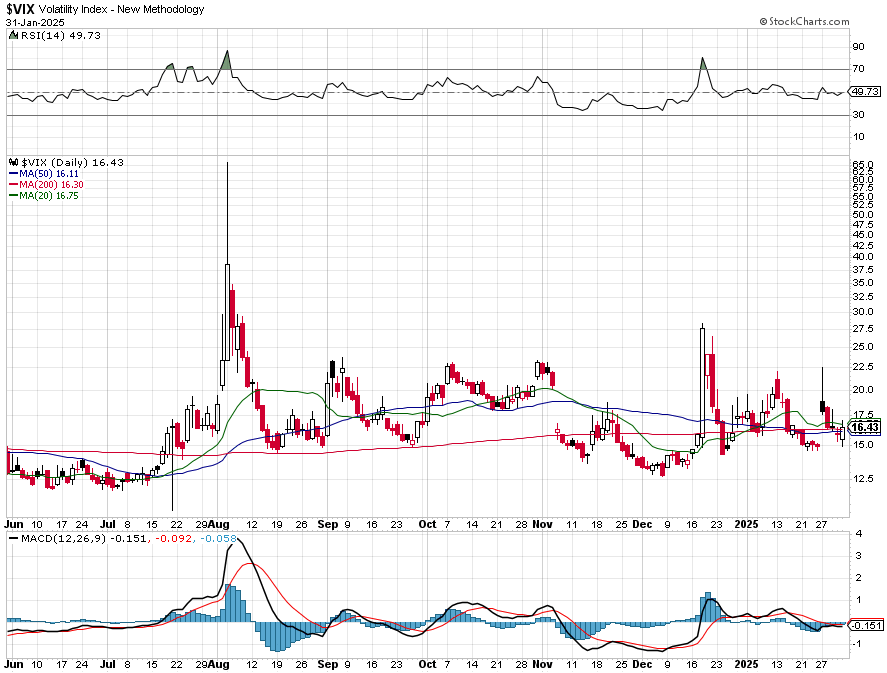Click the shaded August RSI overbought peak

pos(226,62)
